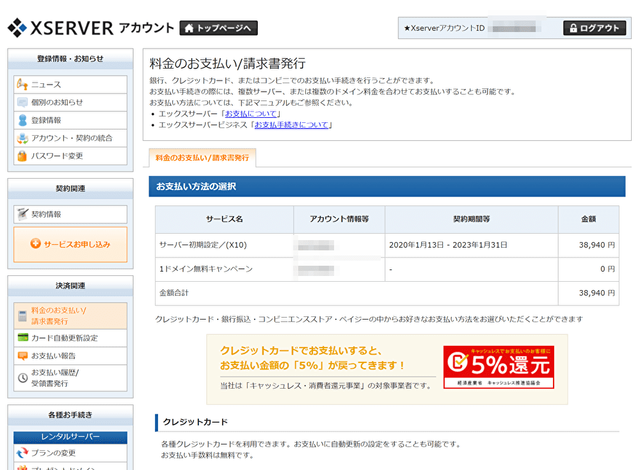Click the credit card icon for カード自動更新設定
Image resolution: width=640 pixels, height=470 pixels.
tap(23, 337)
